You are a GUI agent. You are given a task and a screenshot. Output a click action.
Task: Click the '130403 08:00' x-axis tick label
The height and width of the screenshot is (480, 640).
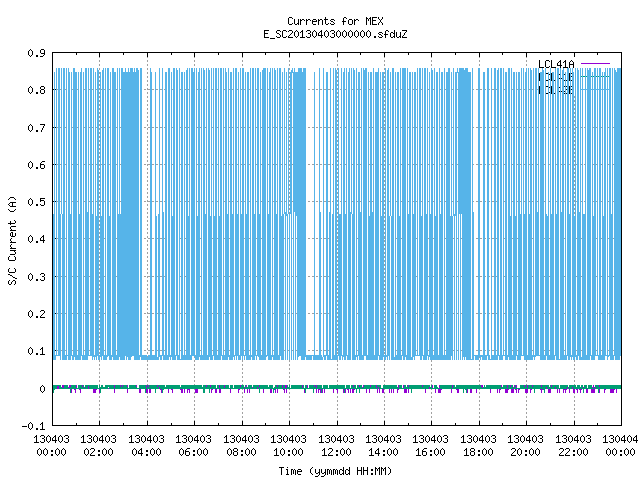[241, 446]
